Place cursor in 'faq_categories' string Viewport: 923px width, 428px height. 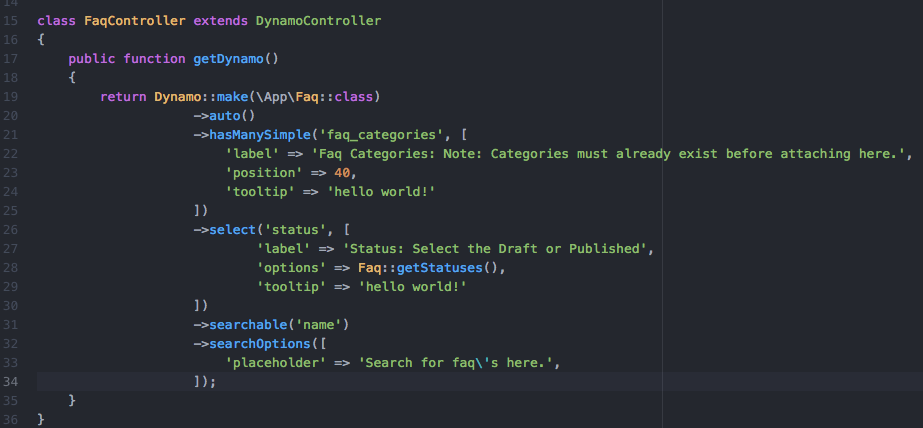381,135
